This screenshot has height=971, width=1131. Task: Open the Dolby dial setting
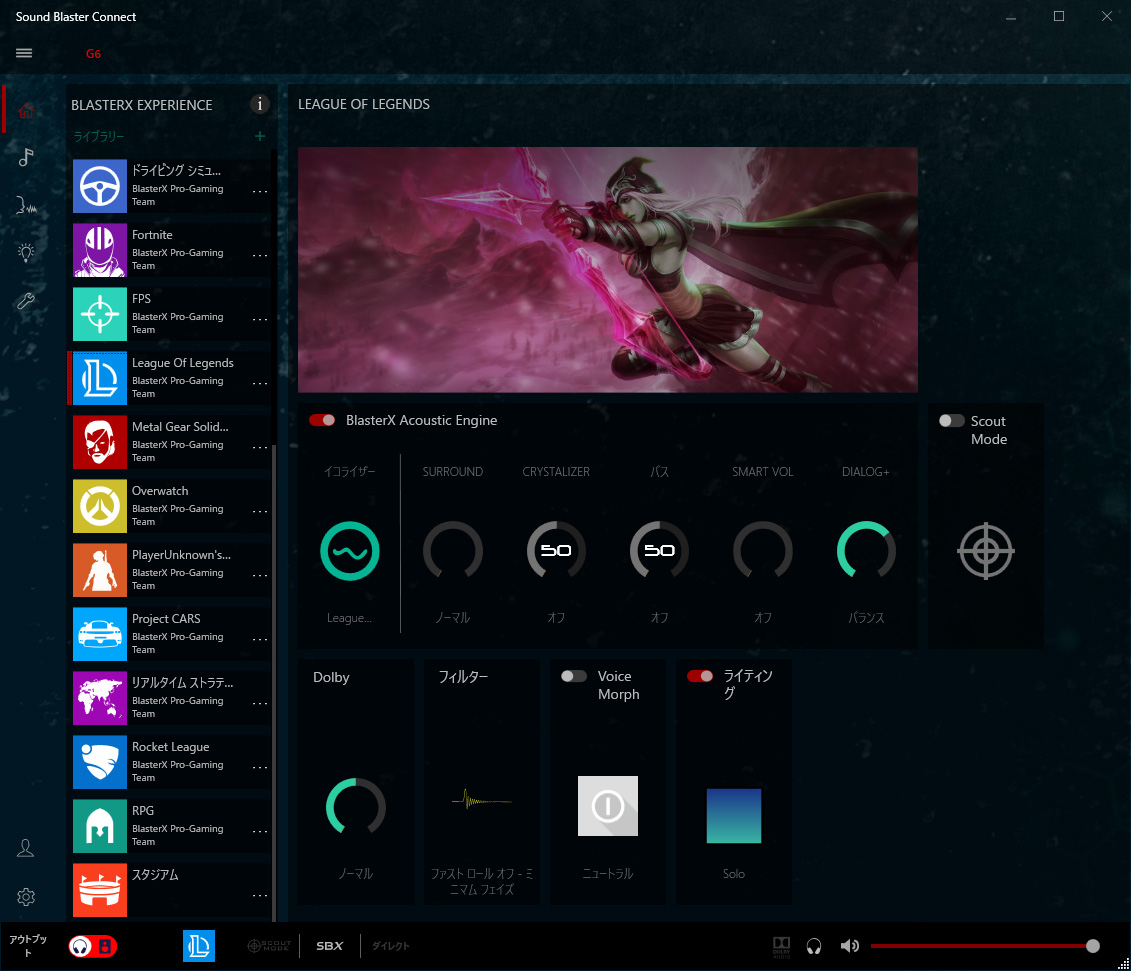click(x=356, y=807)
